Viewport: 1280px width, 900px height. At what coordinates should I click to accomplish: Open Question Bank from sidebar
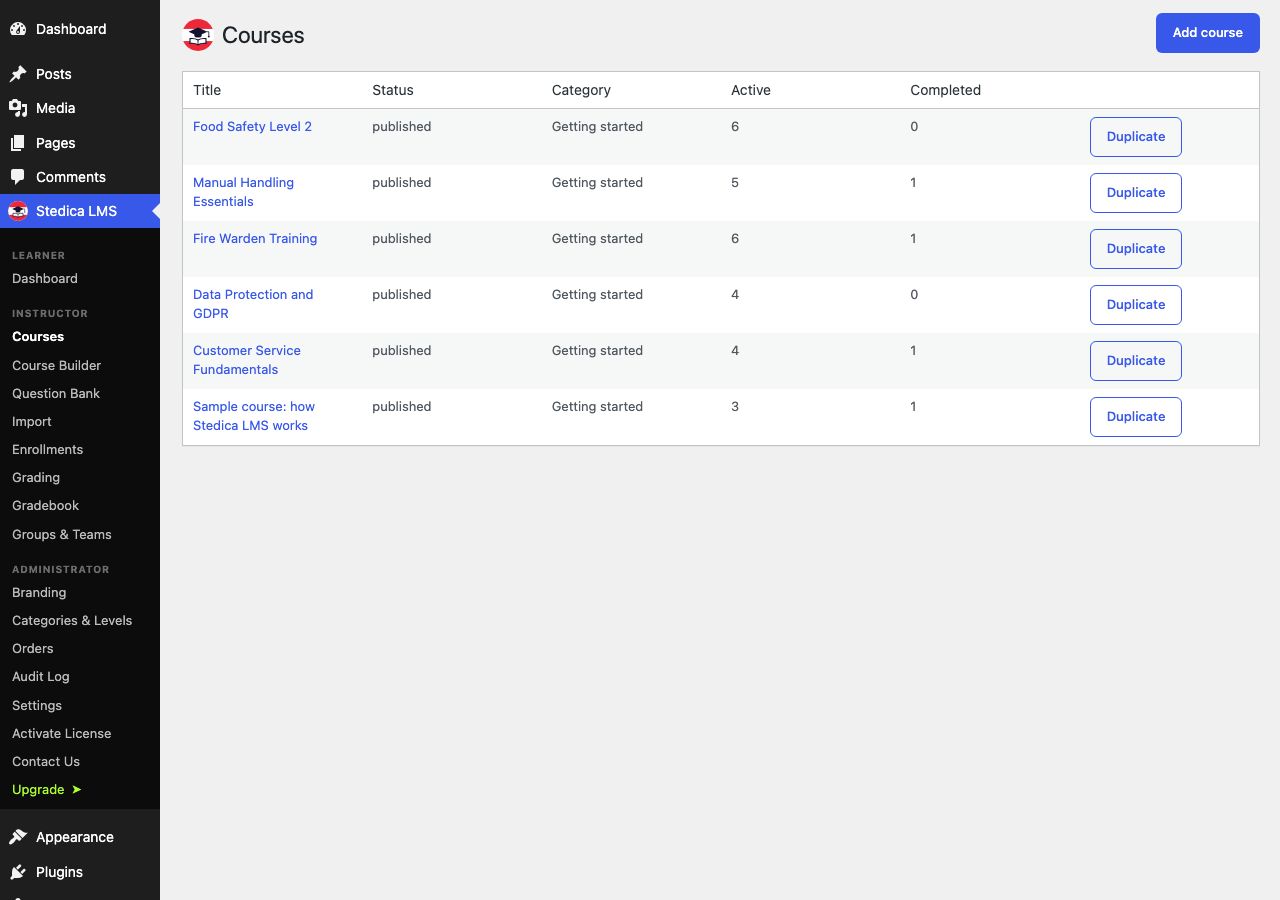click(x=56, y=393)
